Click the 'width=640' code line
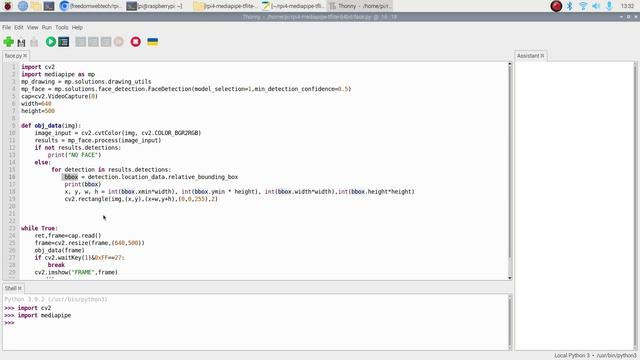 [x=36, y=104]
